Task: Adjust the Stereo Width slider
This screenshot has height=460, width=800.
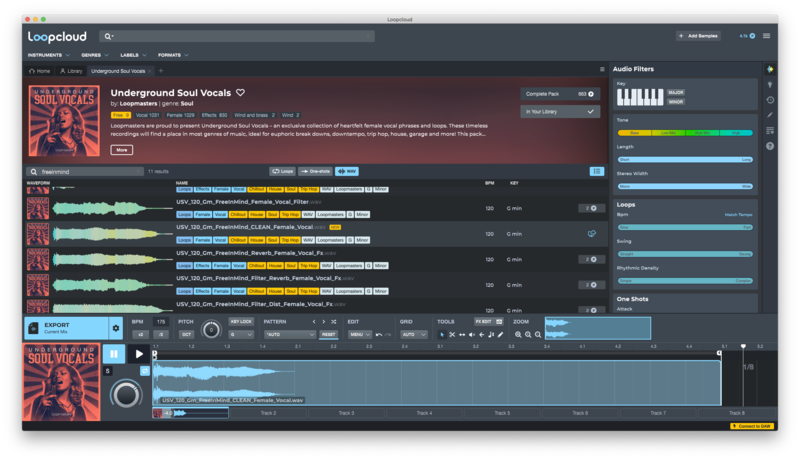Action: click(x=685, y=185)
